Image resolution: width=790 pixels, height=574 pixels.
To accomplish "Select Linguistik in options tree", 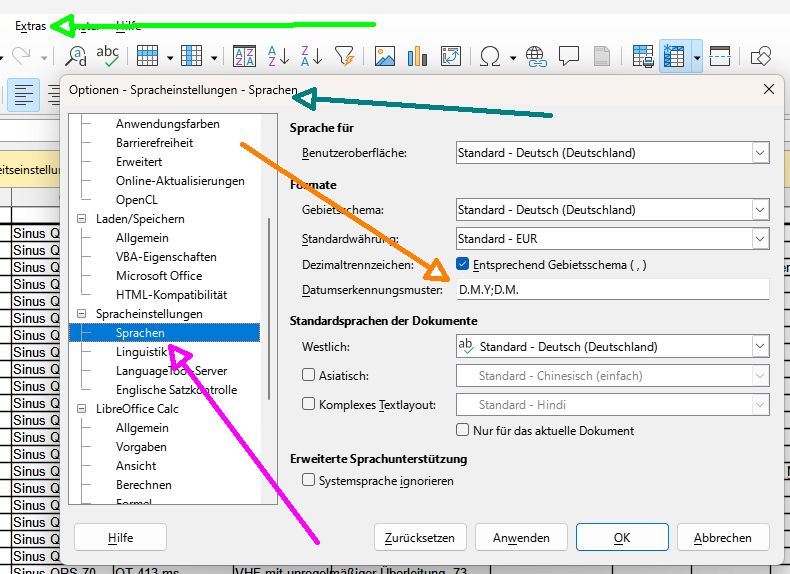I will pyautogui.click(x=141, y=352).
